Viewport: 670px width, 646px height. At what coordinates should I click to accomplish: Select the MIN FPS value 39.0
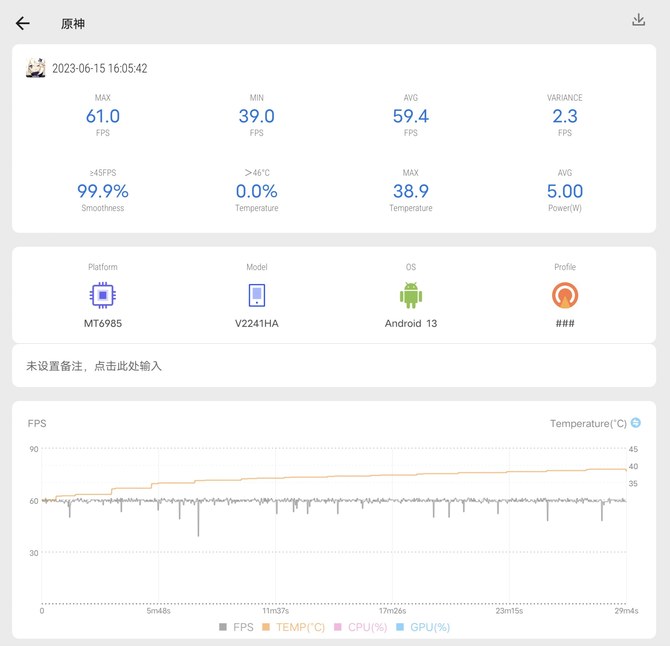point(256,116)
